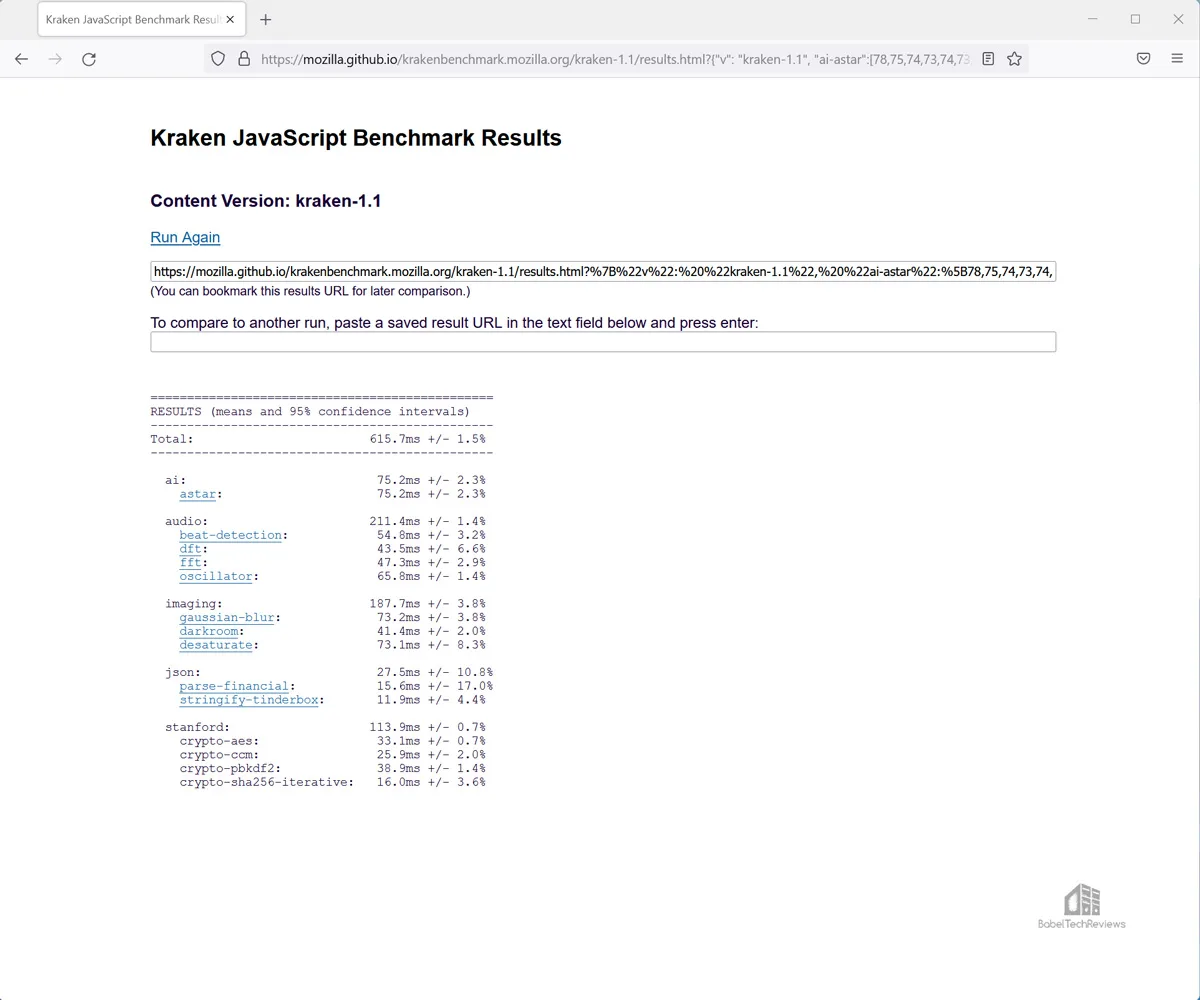
Task: Click the 'crypto-sha256-iterative:' result label
Action: (267, 784)
